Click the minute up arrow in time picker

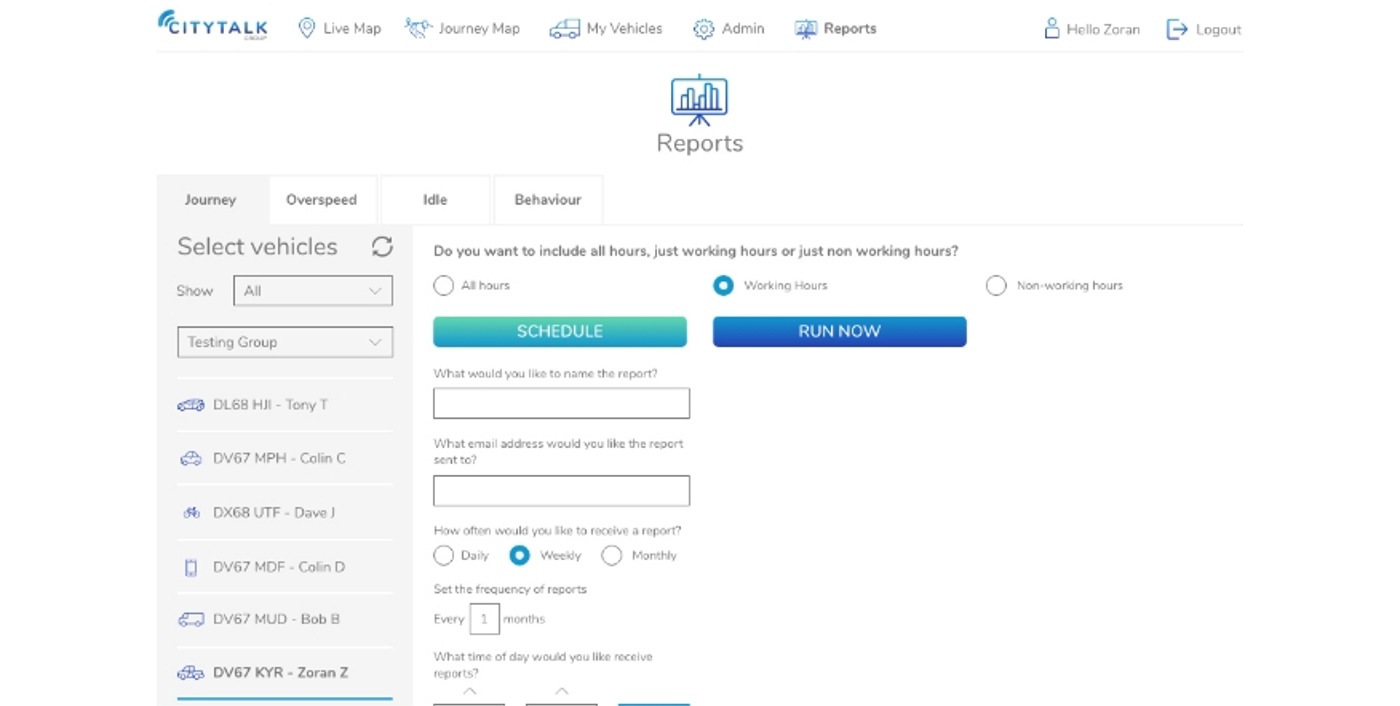click(x=561, y=691)
